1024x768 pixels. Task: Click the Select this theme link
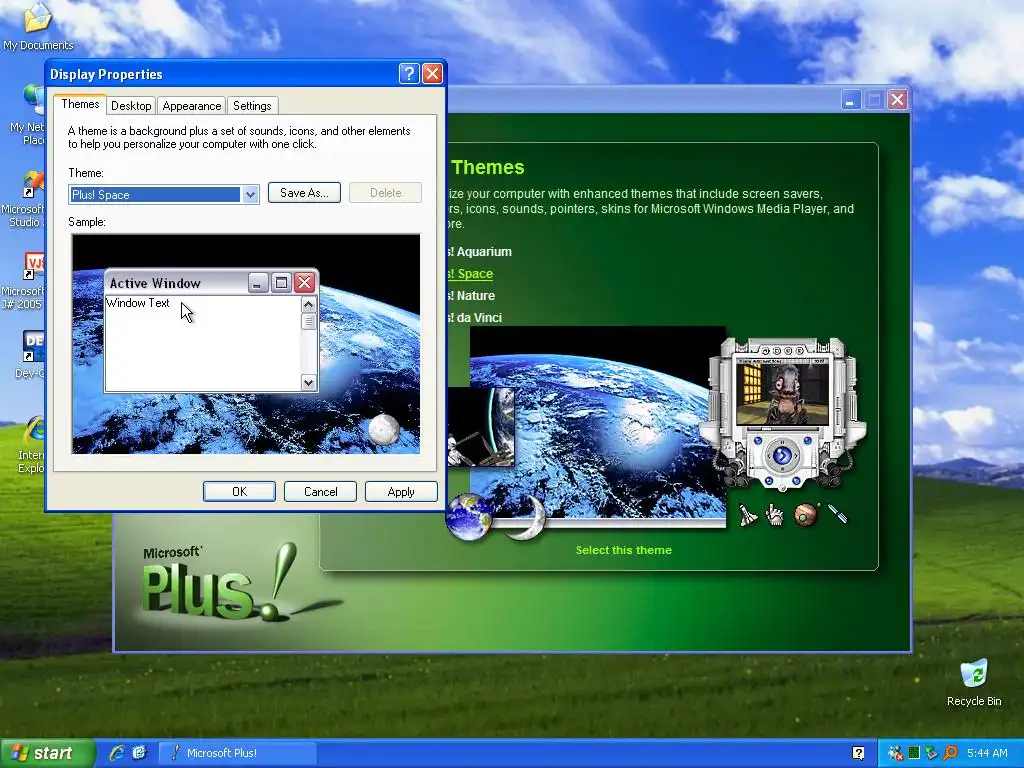624,550
